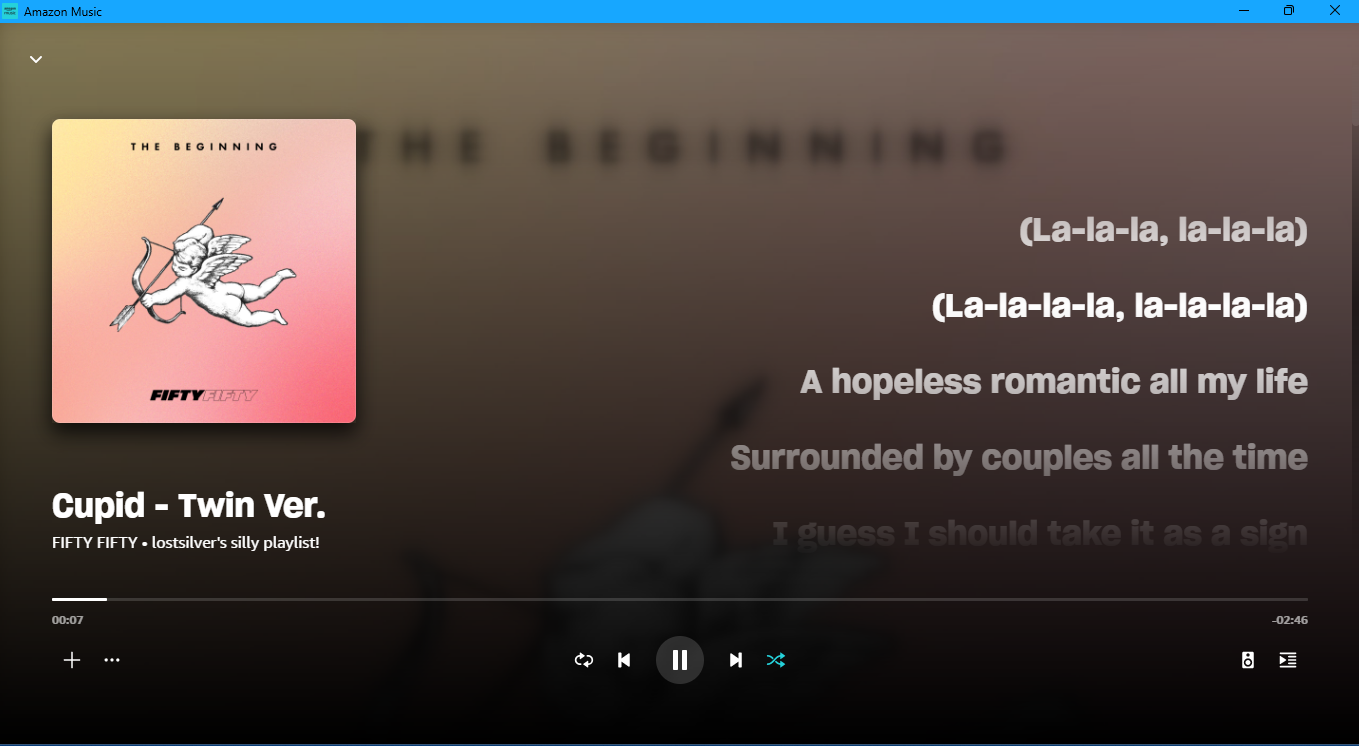Seek within the song progress bar
The height and width of the screenshot is (746, 1359).
680,599
